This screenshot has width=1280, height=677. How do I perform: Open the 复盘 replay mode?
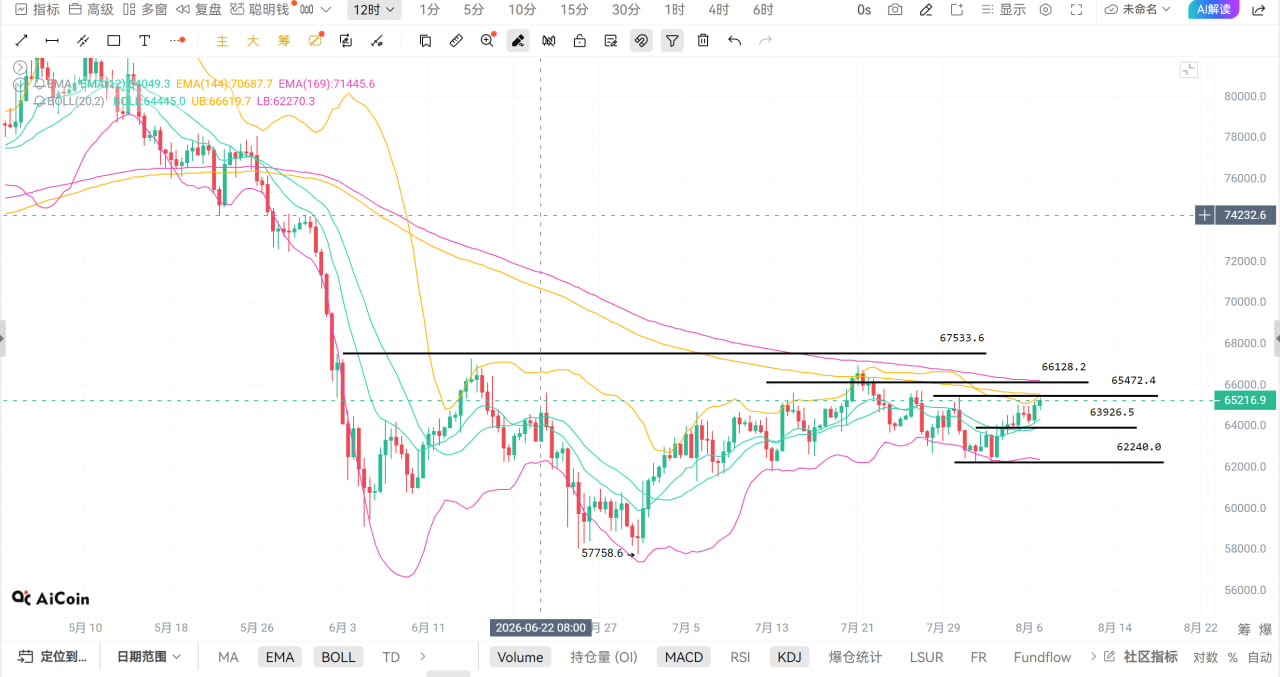(198, 10)
